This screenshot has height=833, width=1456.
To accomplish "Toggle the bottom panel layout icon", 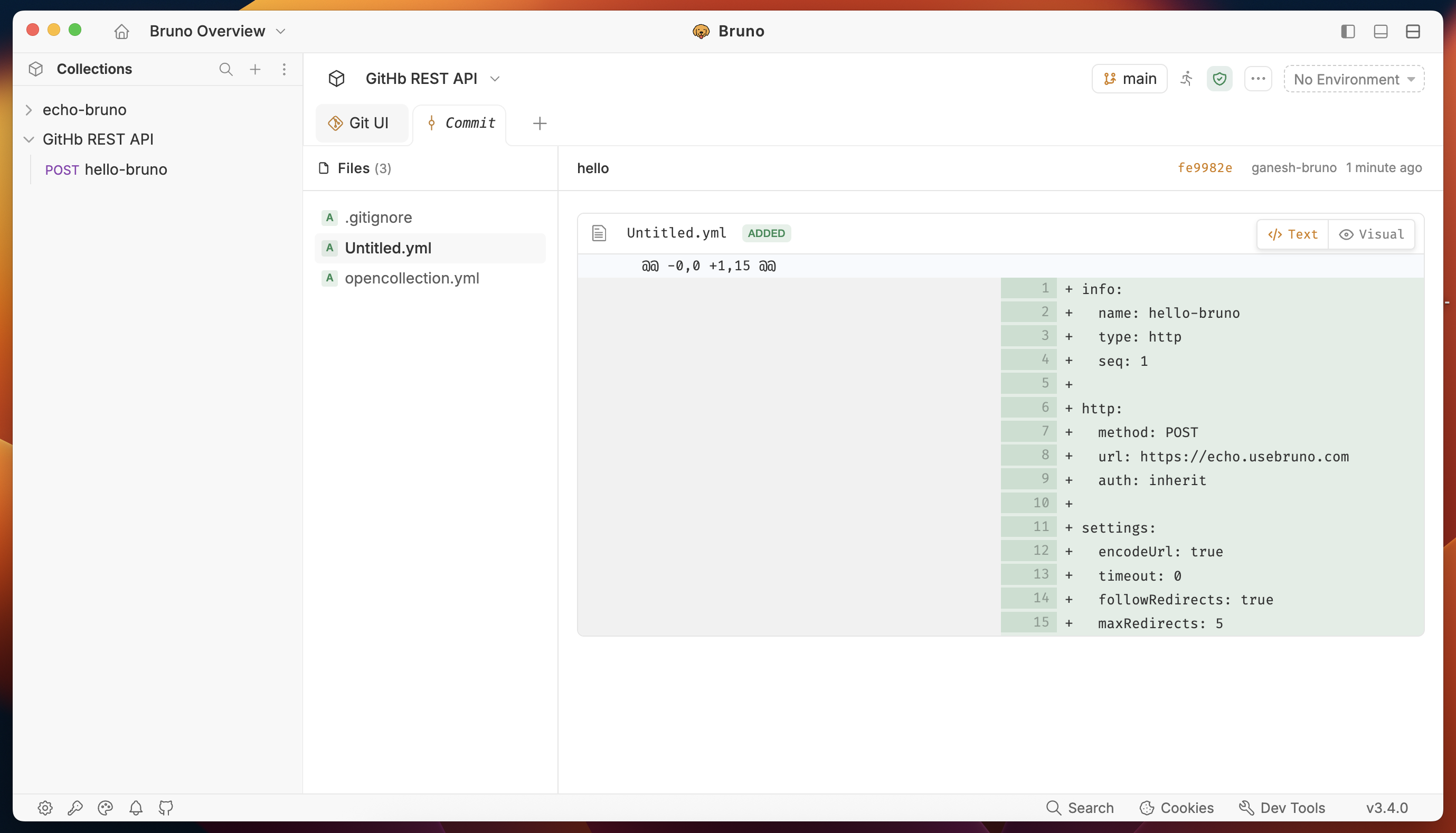I will click(1381, 31).
